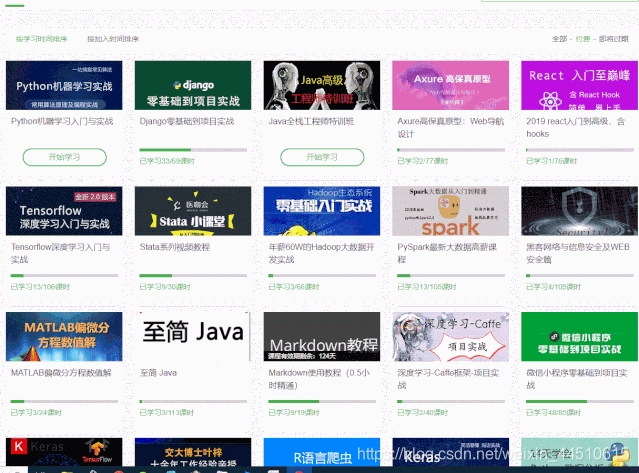The width and height of the screenshot is (639, 473).
Task: Click text 已学习4/105课时
Action: [x=553, y=287]
